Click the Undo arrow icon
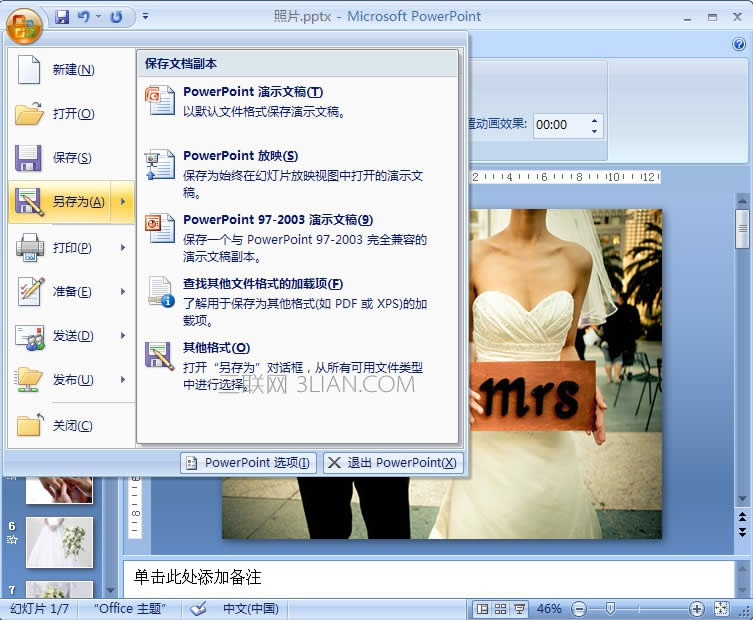The height and width of the screenshot is (620, 753). pos(84,17)
